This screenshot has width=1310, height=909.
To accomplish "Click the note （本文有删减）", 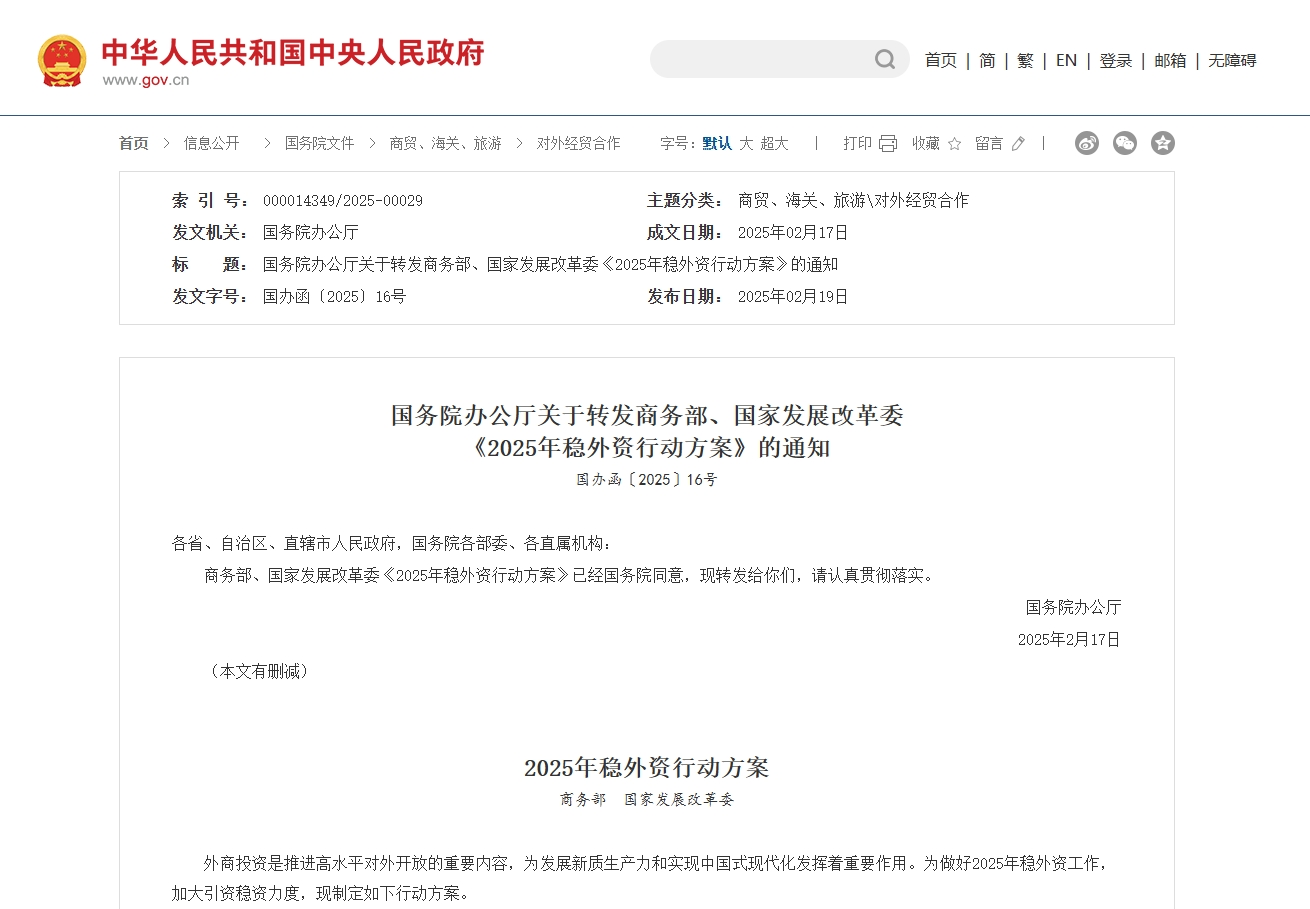I will click(x=259, y=671).
